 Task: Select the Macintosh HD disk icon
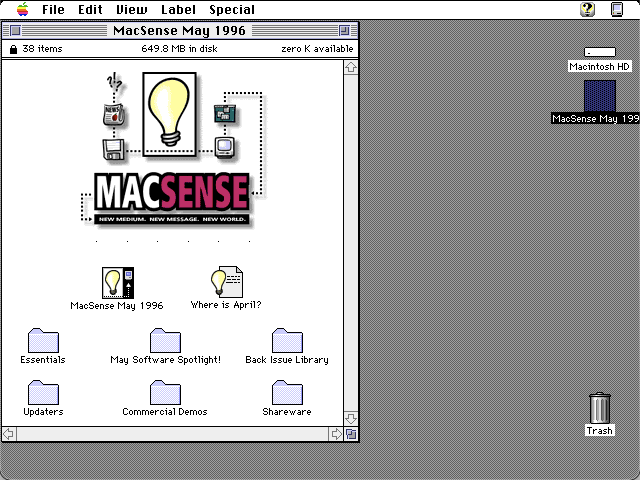pyautogui.click(x=600, y=52)
